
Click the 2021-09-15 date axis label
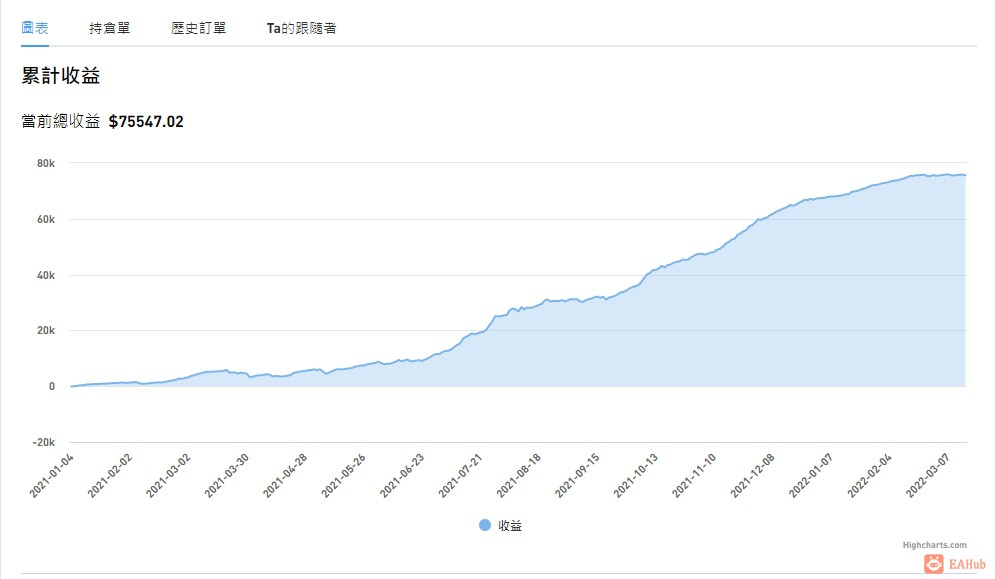tap(577, 476)
